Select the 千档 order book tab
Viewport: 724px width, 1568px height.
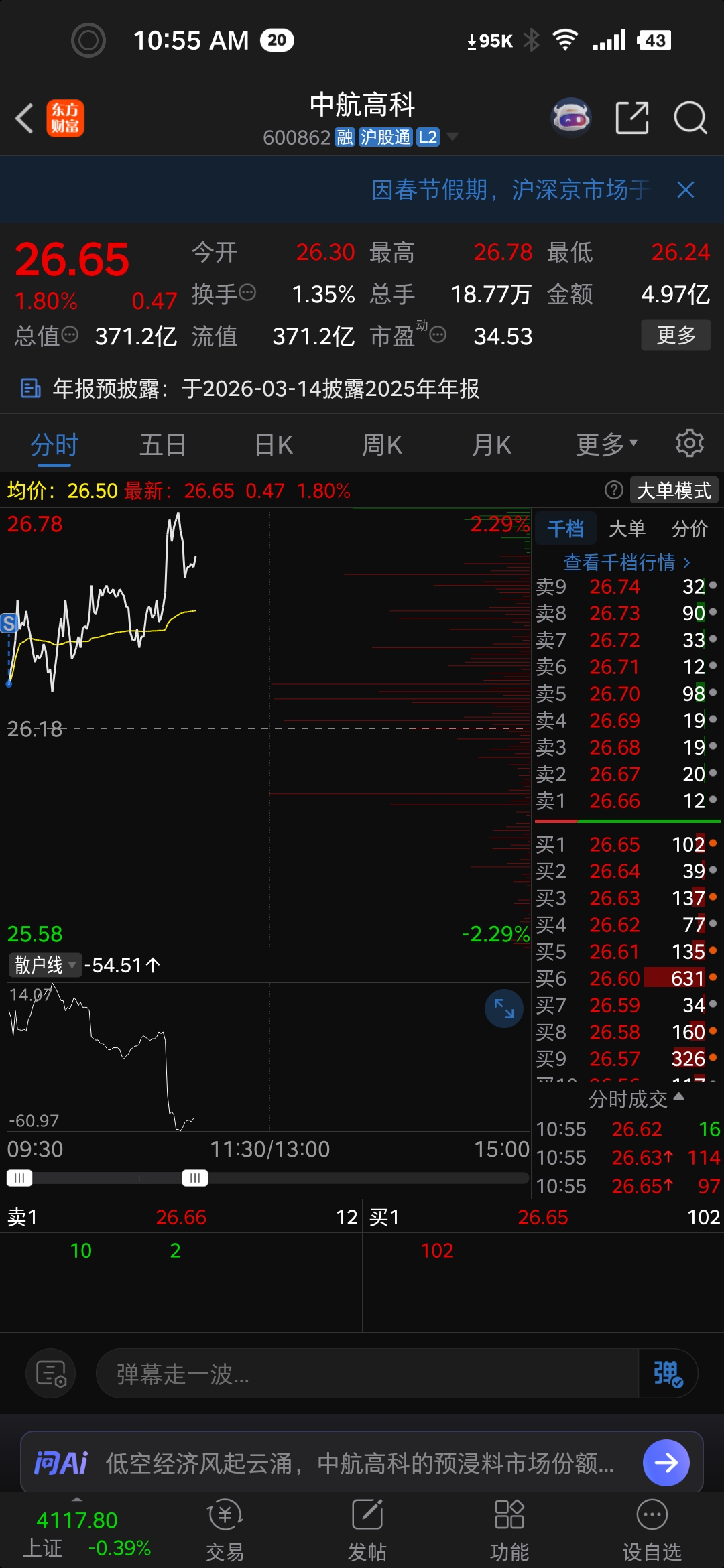pyautogui.click(x=565, y=529)
